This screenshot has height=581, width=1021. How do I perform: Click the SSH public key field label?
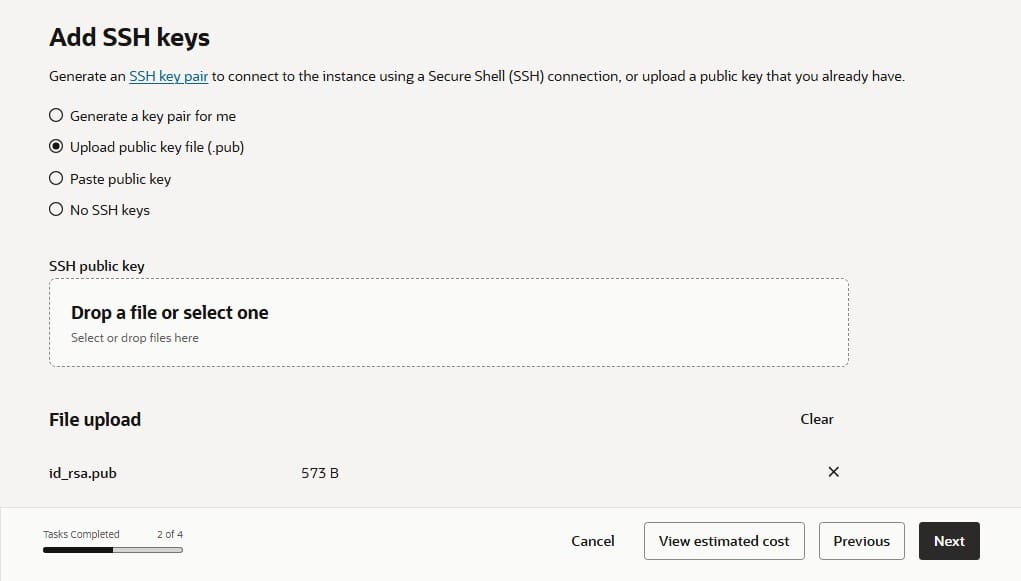97,266
